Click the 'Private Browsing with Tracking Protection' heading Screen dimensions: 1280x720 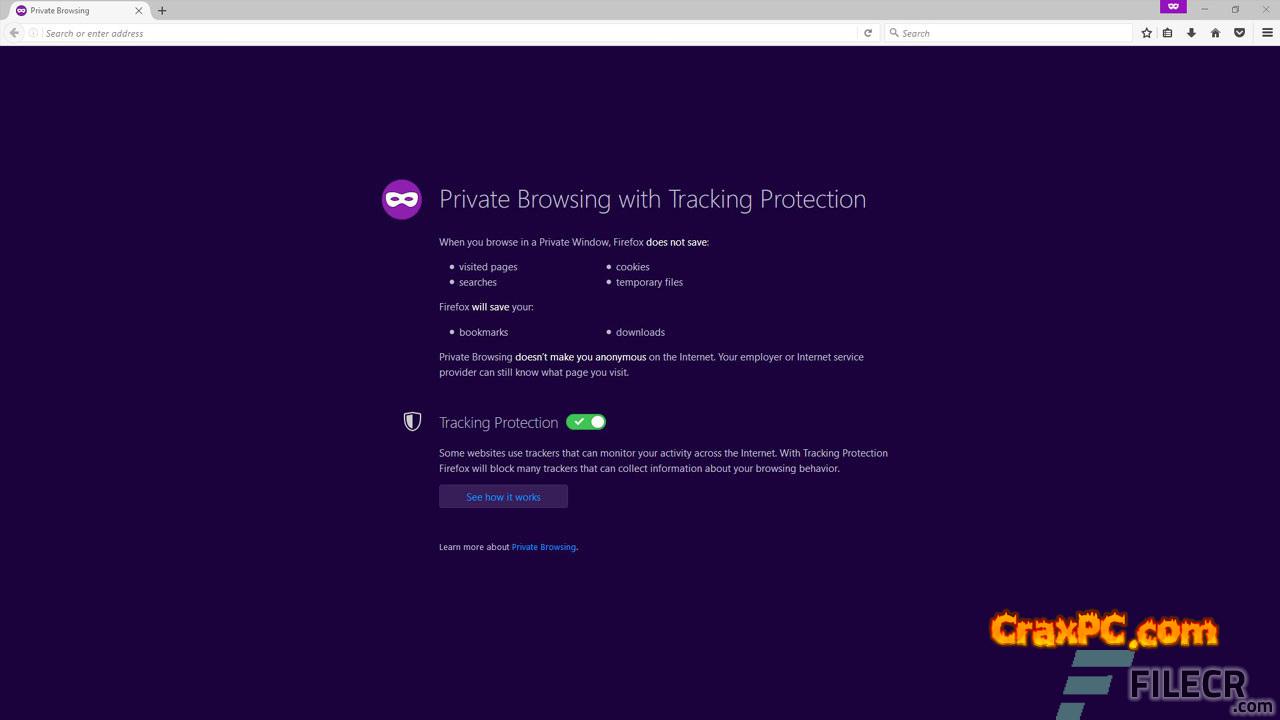(653, 200)
